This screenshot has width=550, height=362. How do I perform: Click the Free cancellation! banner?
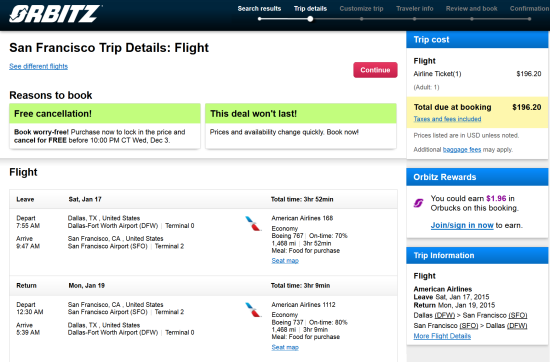pos(105,114)
